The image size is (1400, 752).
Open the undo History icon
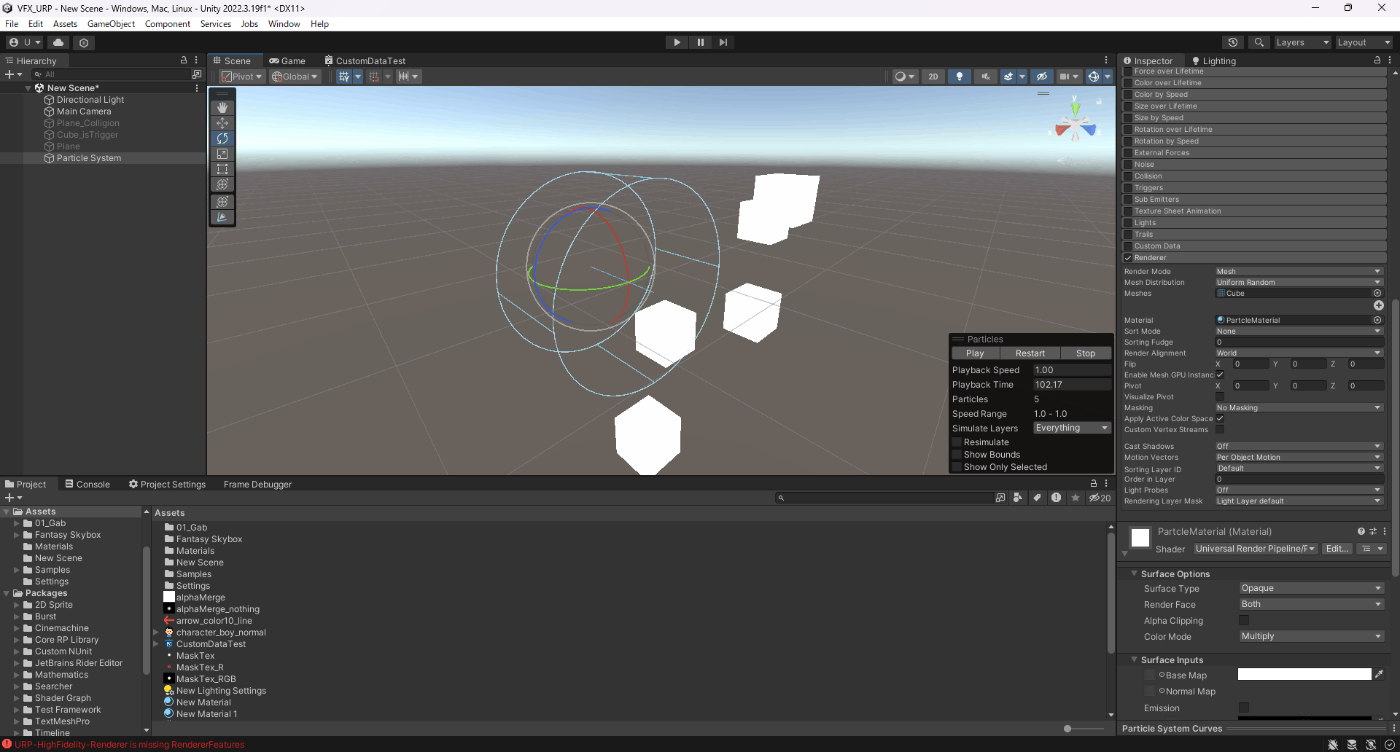(1233, 43)
